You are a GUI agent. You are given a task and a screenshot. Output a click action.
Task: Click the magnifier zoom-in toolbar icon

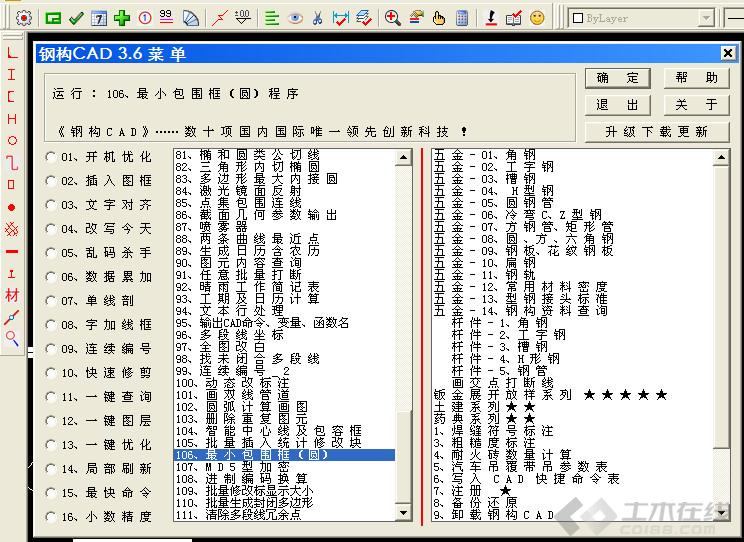coord(392,18)
